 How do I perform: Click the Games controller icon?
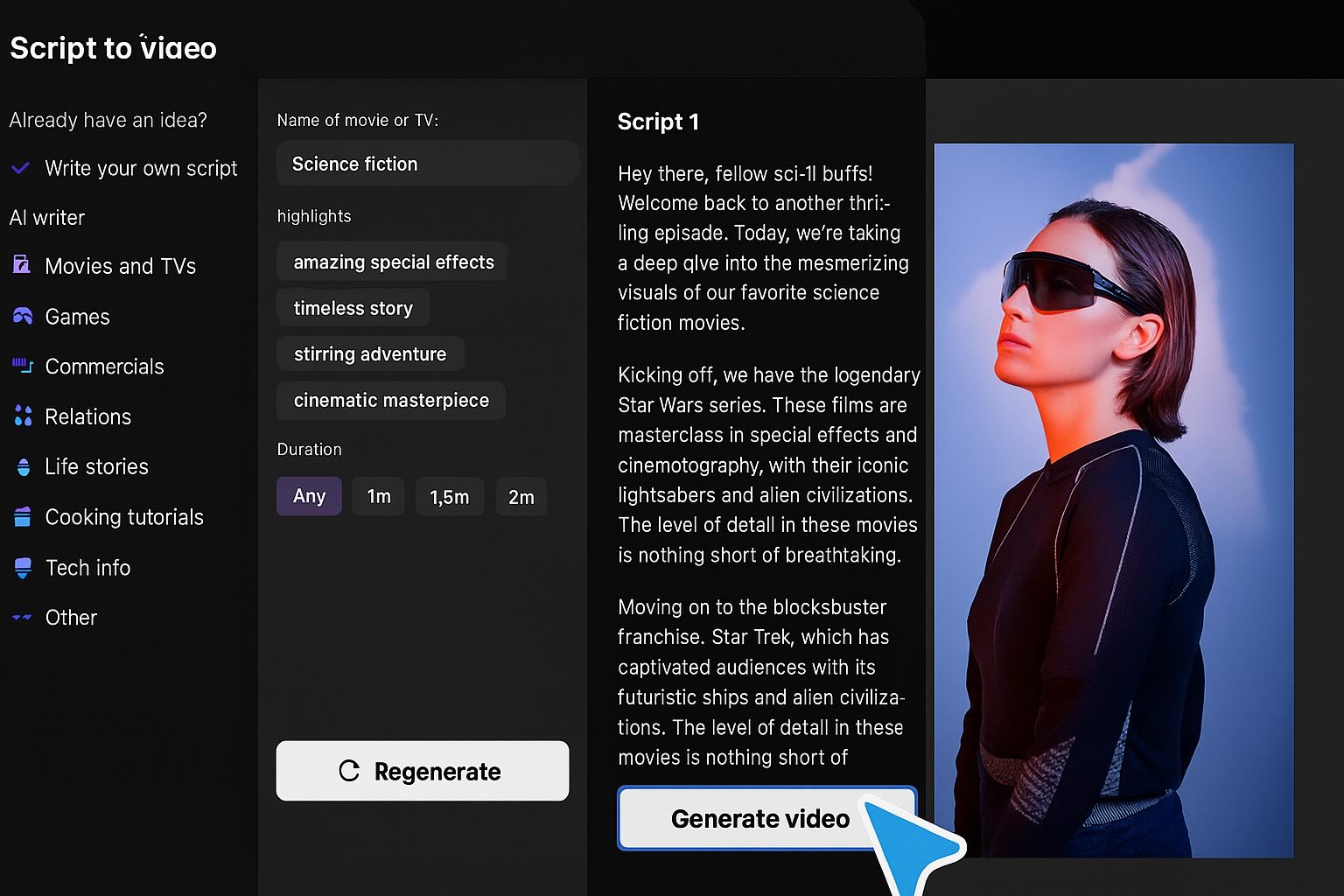pyautogui.click(x=22, y=316)
